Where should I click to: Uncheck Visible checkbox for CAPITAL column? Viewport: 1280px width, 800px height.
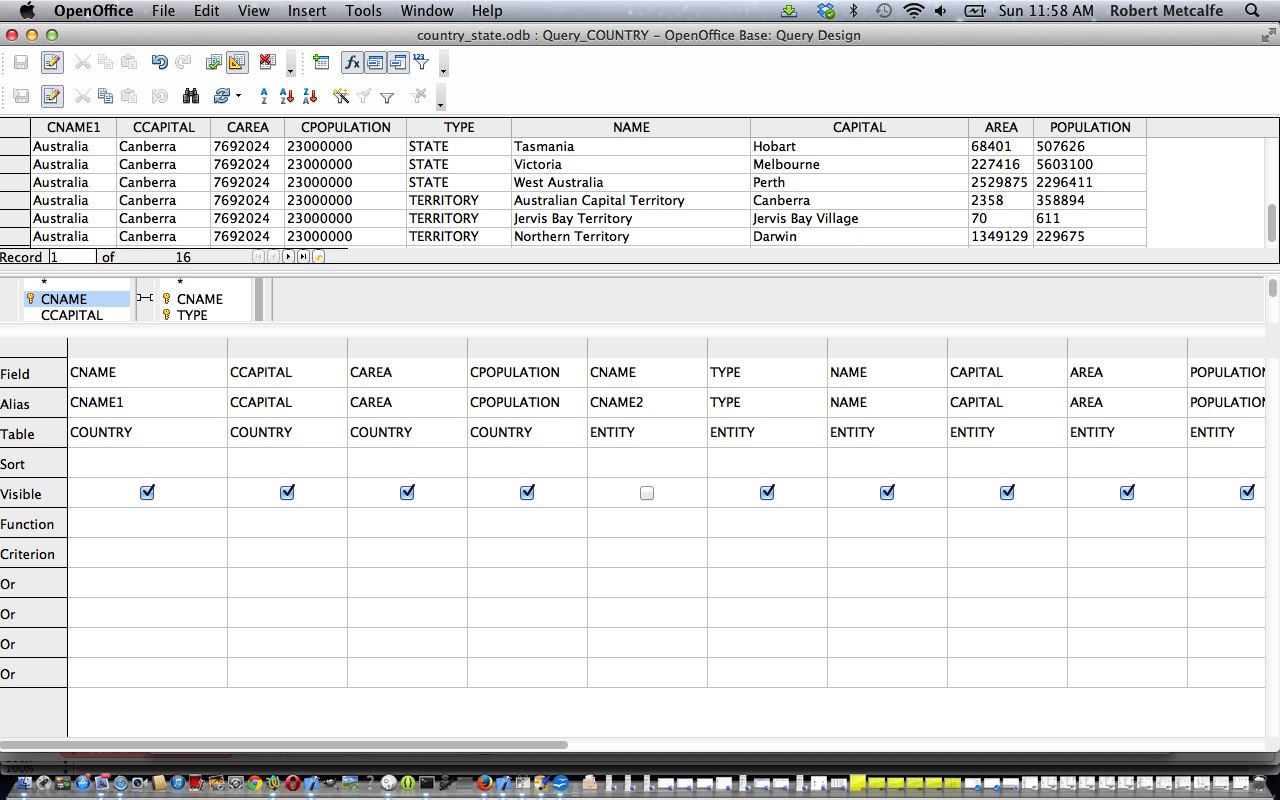(x=1007, y=492)
